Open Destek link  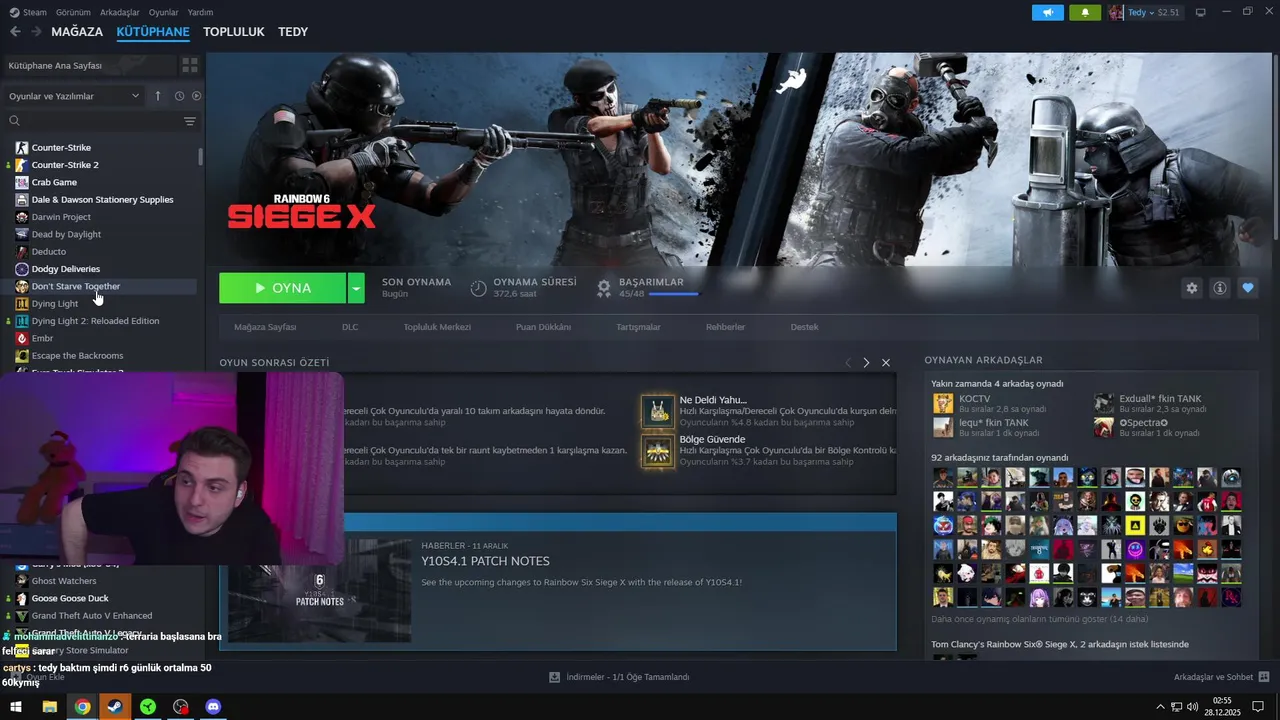(805, 327)
